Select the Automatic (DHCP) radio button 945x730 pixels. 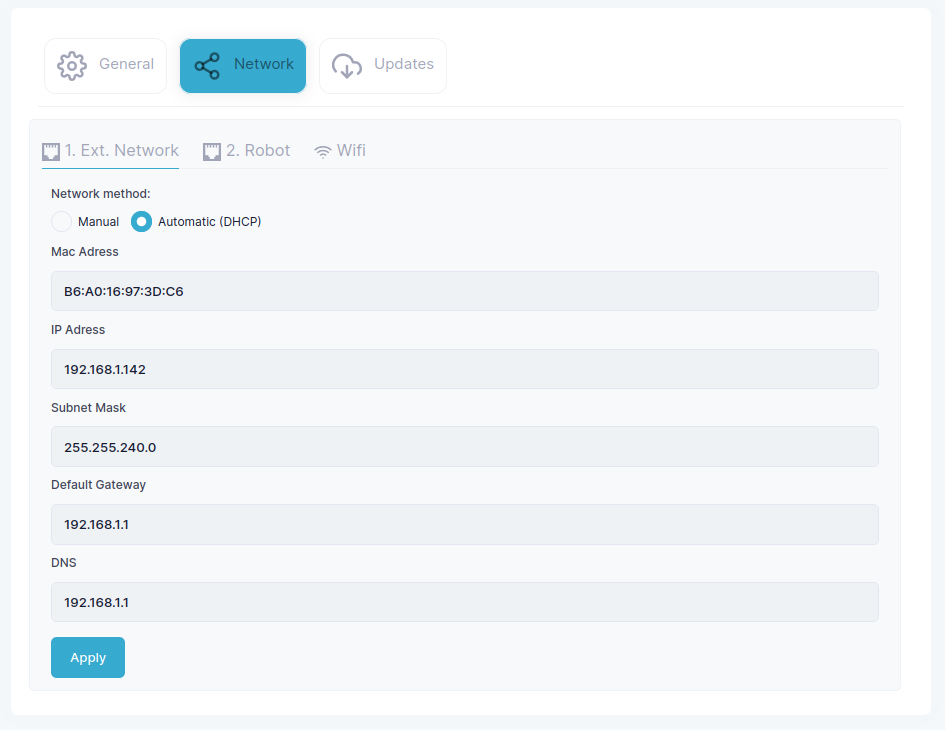click(142, 222)
